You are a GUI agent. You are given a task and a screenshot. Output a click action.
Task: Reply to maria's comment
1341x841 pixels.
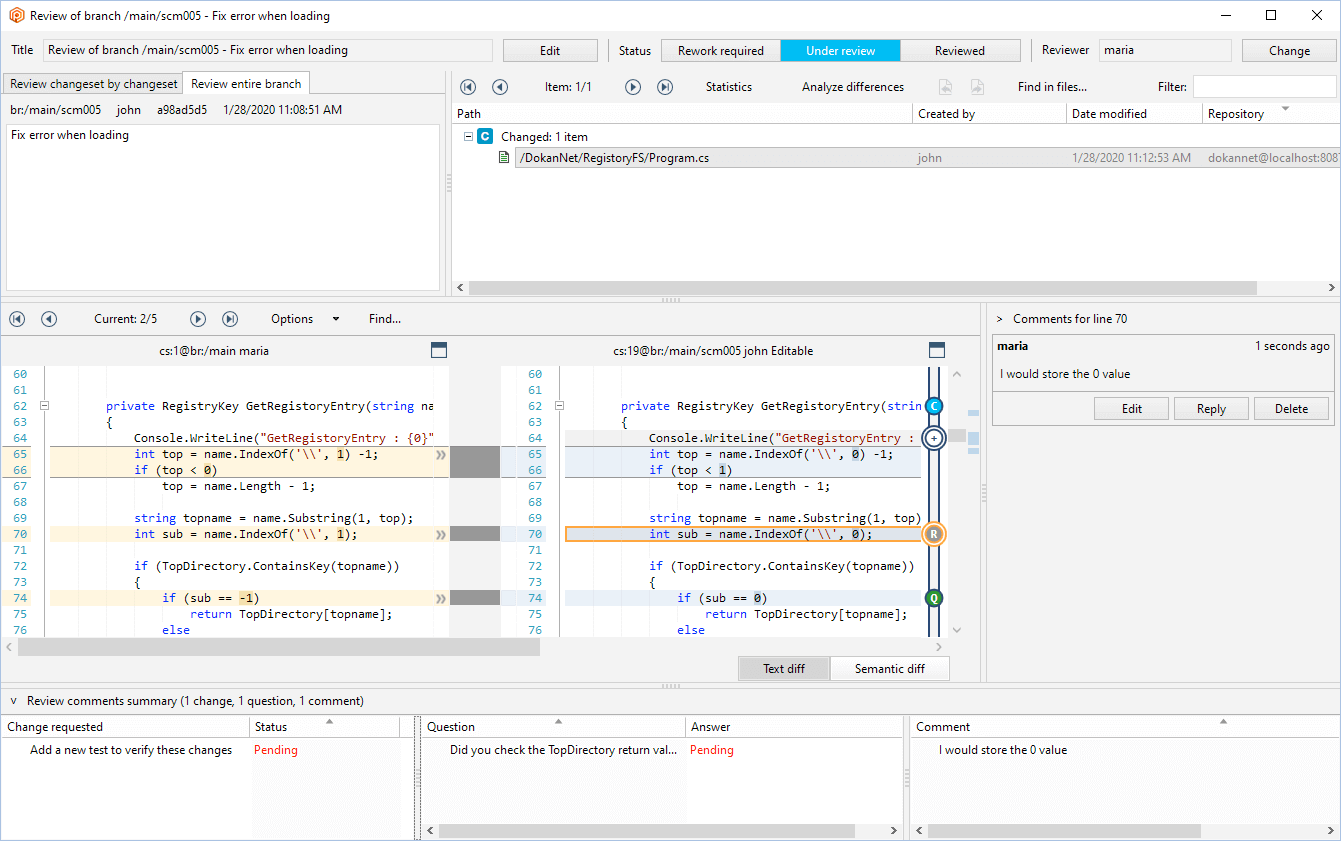[x=1211, y=409]
